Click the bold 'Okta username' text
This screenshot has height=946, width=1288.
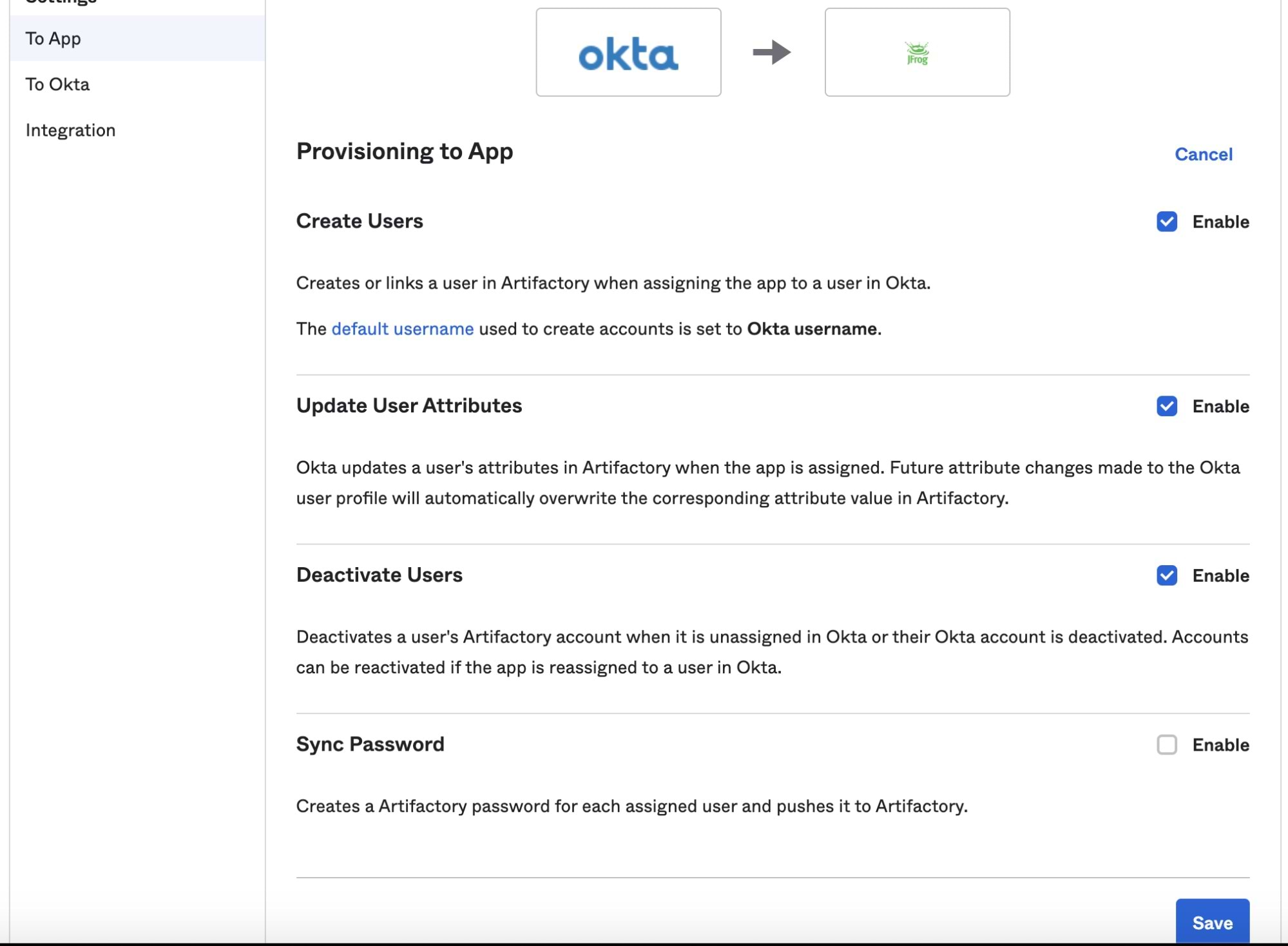(x=812, y=329)
